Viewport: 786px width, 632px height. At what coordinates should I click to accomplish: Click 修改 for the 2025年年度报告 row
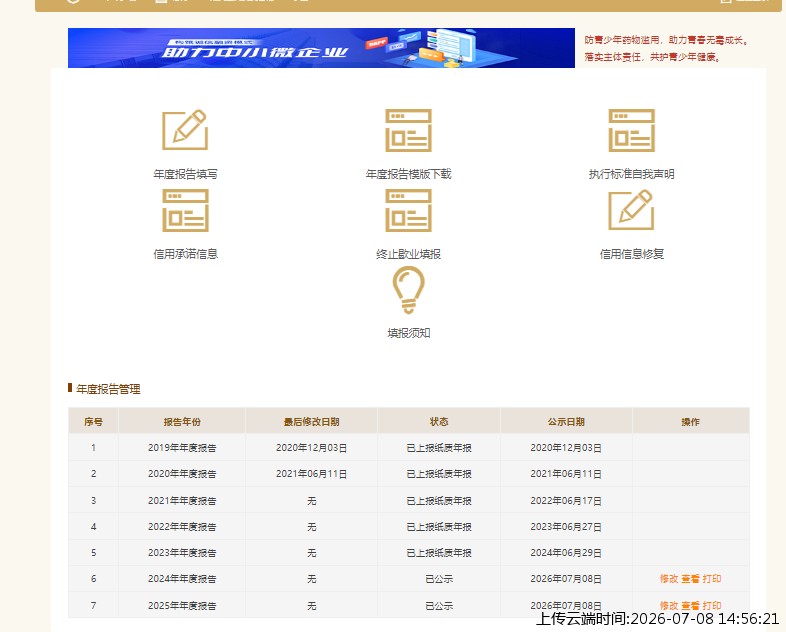point(669,605)
